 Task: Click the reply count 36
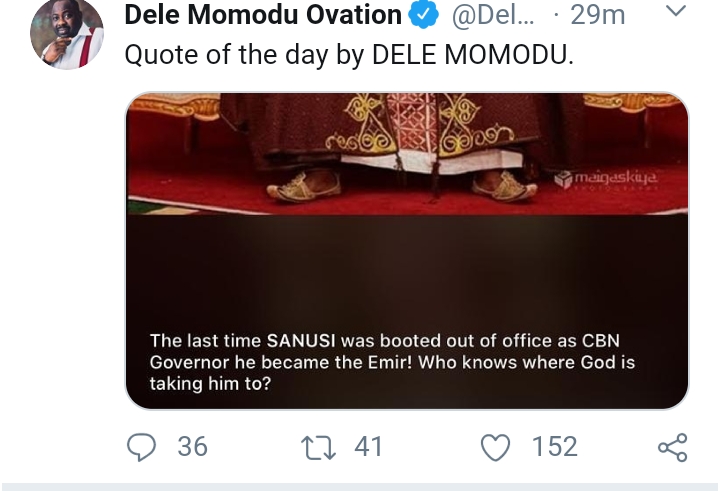pyautogui.click(x=192, y=446)
